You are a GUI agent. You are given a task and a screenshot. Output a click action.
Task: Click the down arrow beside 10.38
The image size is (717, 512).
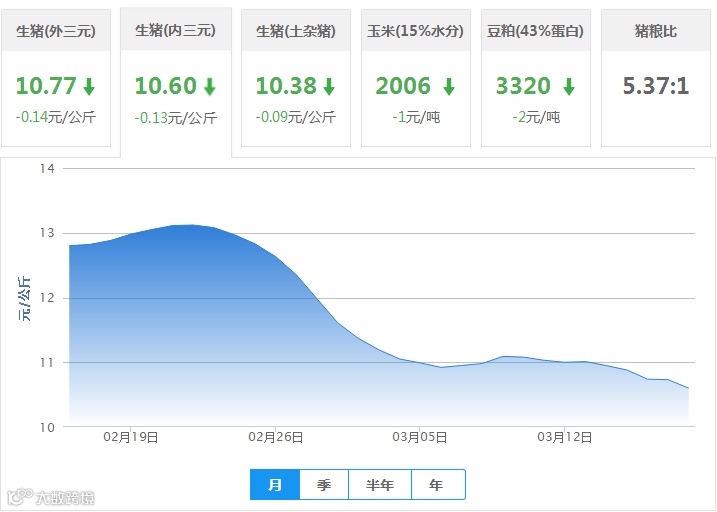pos(329,86)
